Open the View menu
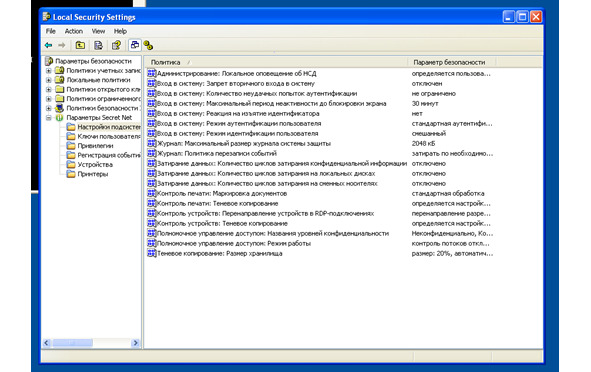 pos(98,31)
